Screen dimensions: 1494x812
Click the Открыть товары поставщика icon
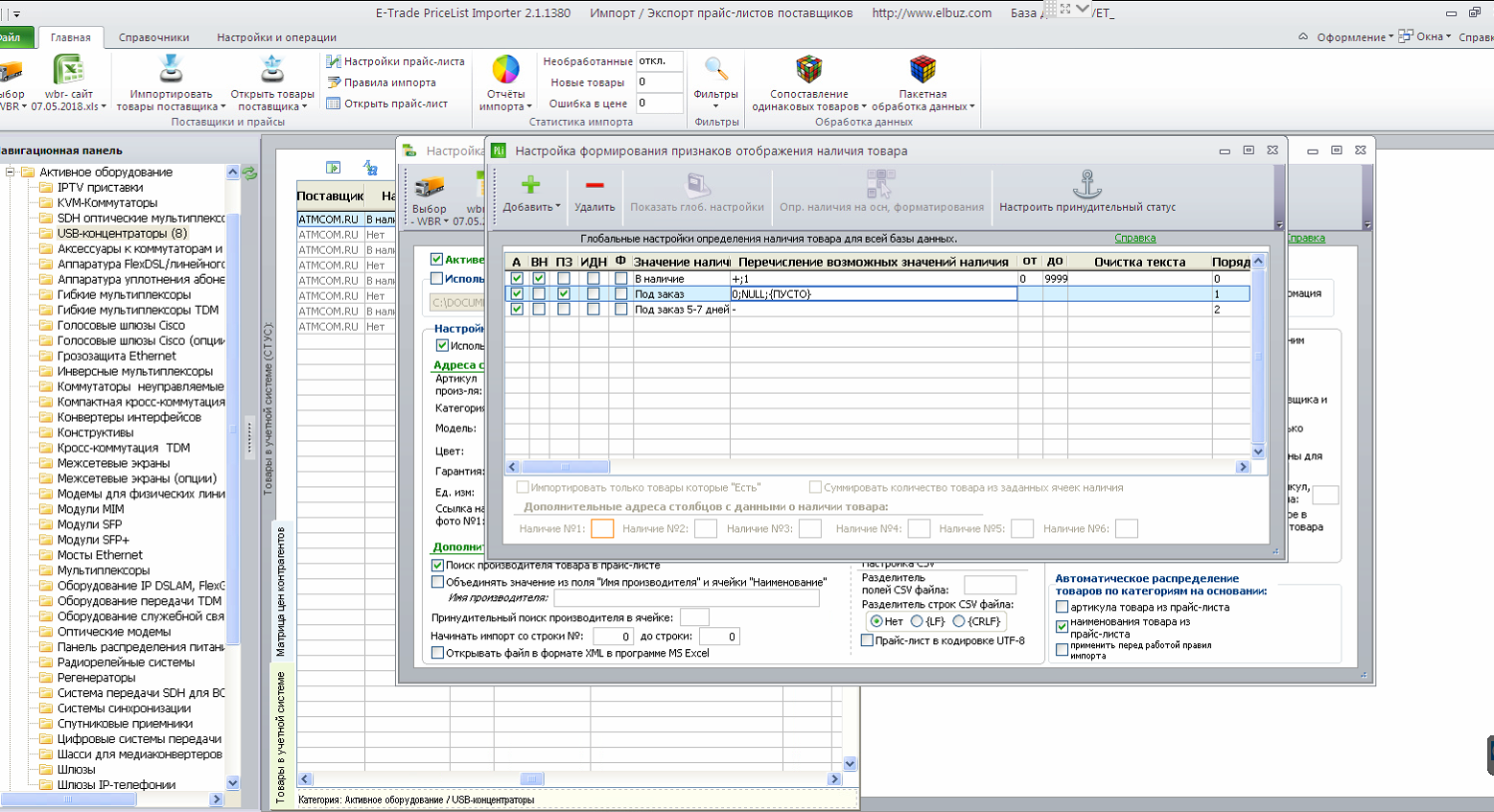tap(272, 69)
